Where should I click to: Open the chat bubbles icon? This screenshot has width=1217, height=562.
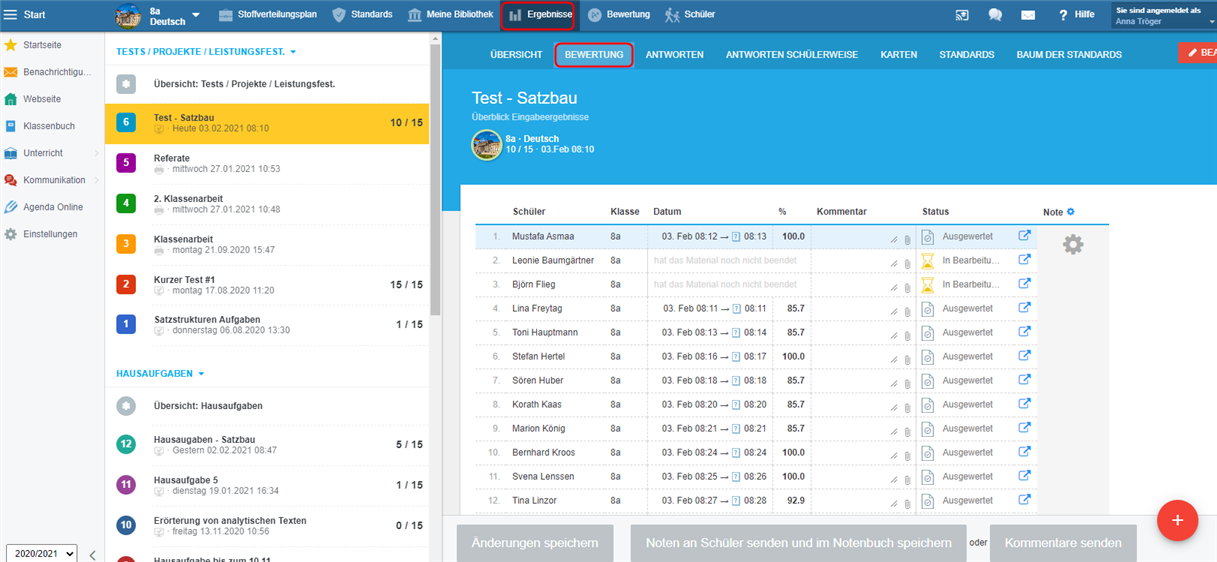pos(995,14)
